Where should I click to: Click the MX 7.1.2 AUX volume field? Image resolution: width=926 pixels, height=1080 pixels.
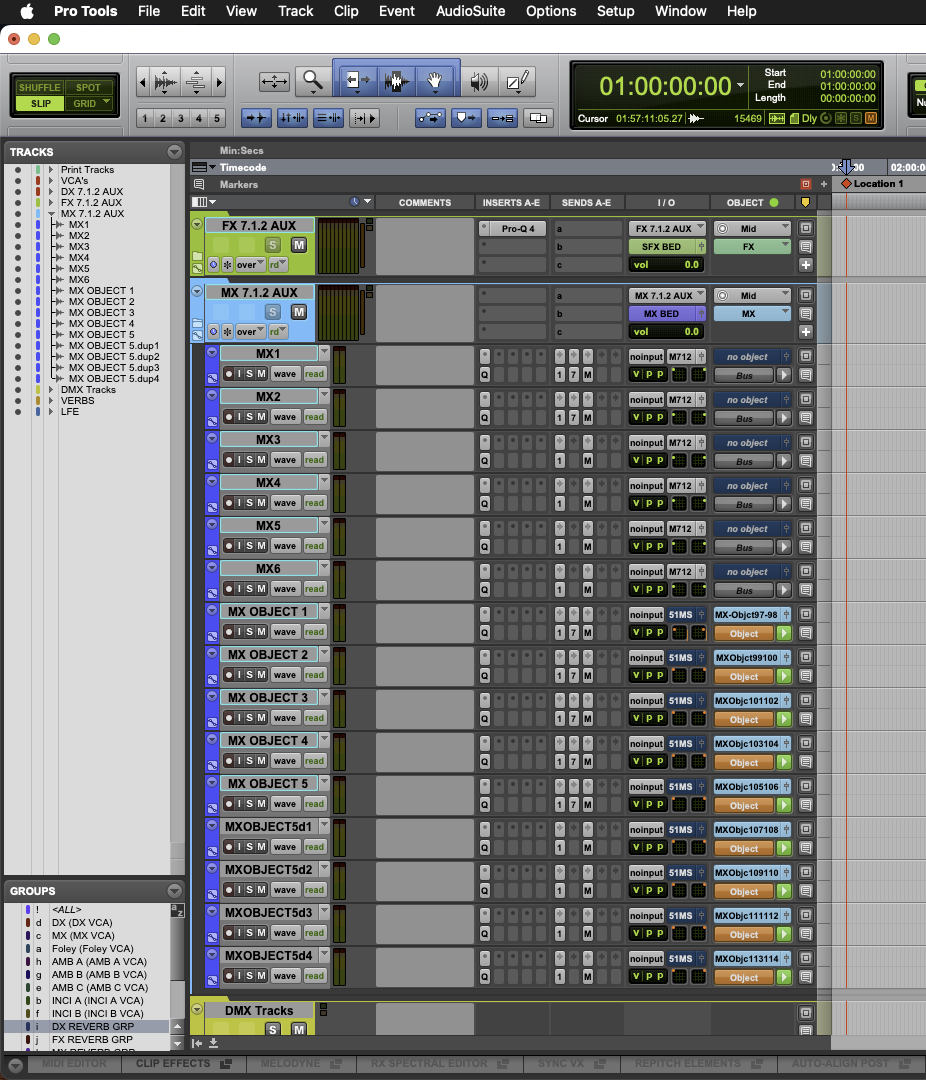(667, 332)
